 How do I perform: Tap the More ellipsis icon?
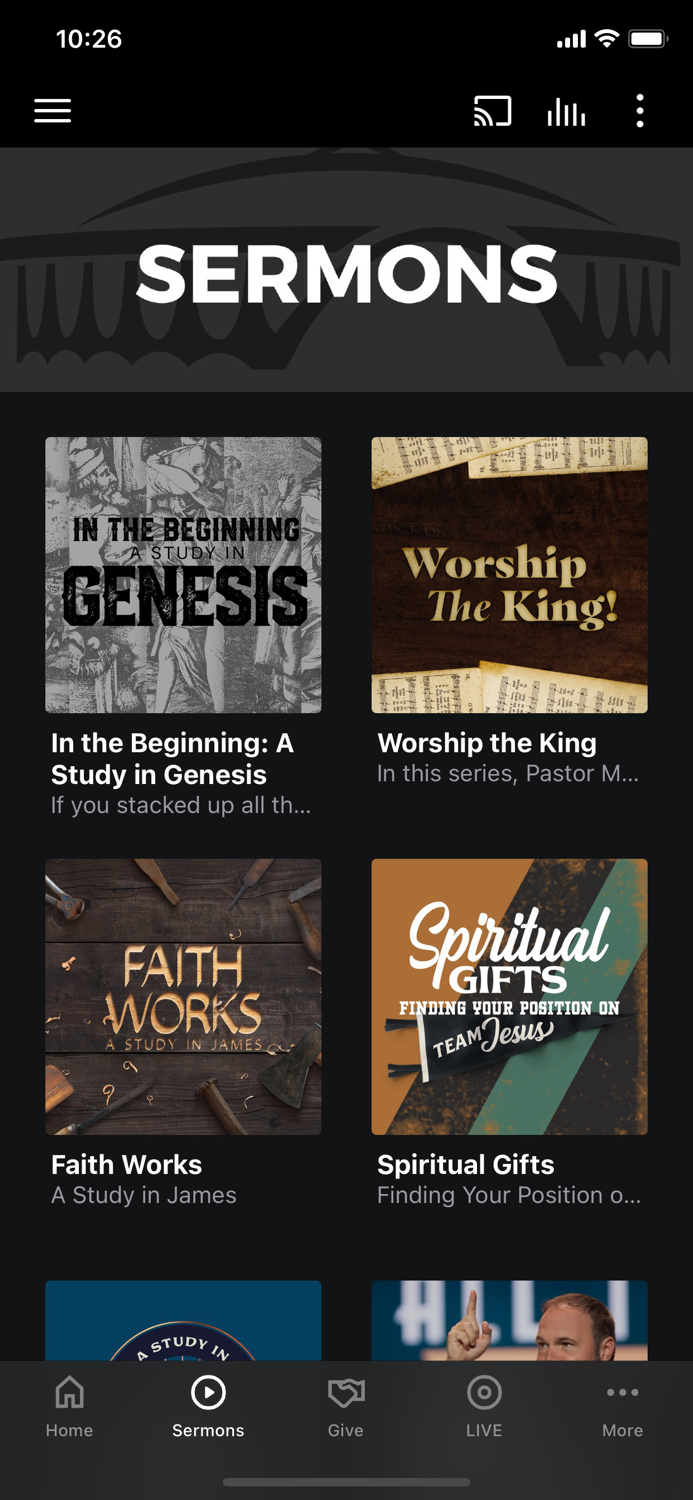click(x=622, y=1392)
